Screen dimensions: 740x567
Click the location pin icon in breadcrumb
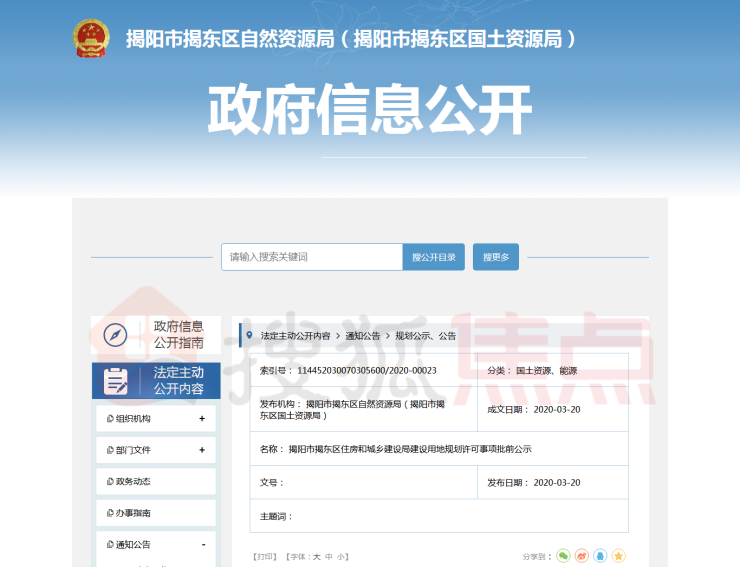pos(248,335)
